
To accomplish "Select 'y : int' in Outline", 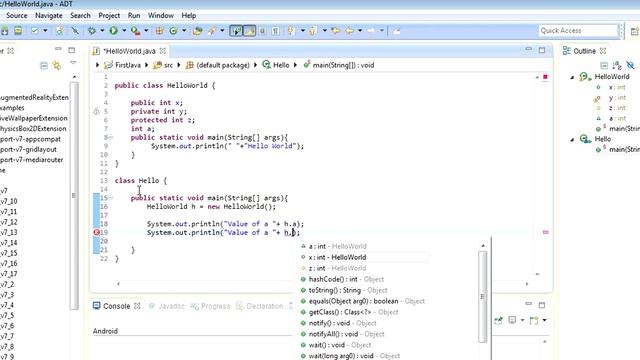I will [x=617, y=98].
